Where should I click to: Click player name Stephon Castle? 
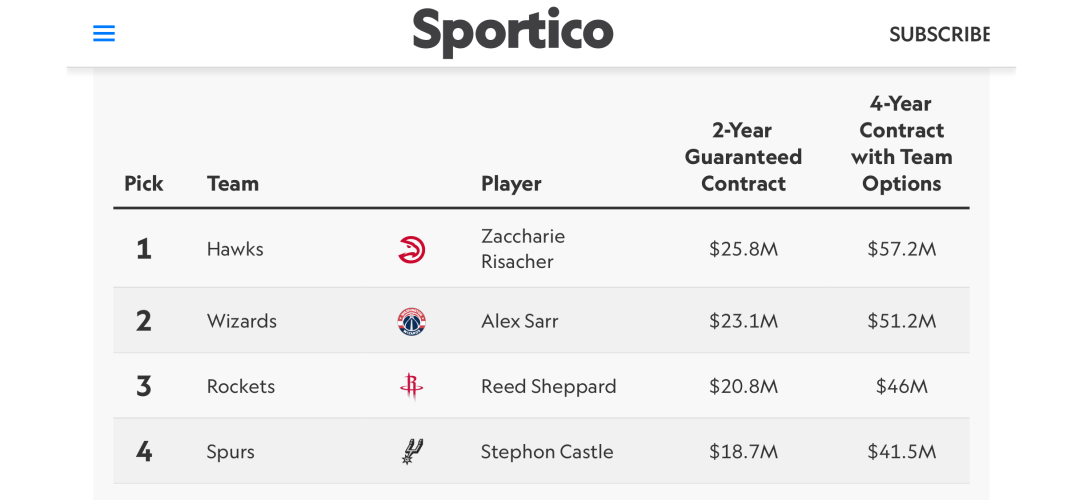[x=547, y=452]
